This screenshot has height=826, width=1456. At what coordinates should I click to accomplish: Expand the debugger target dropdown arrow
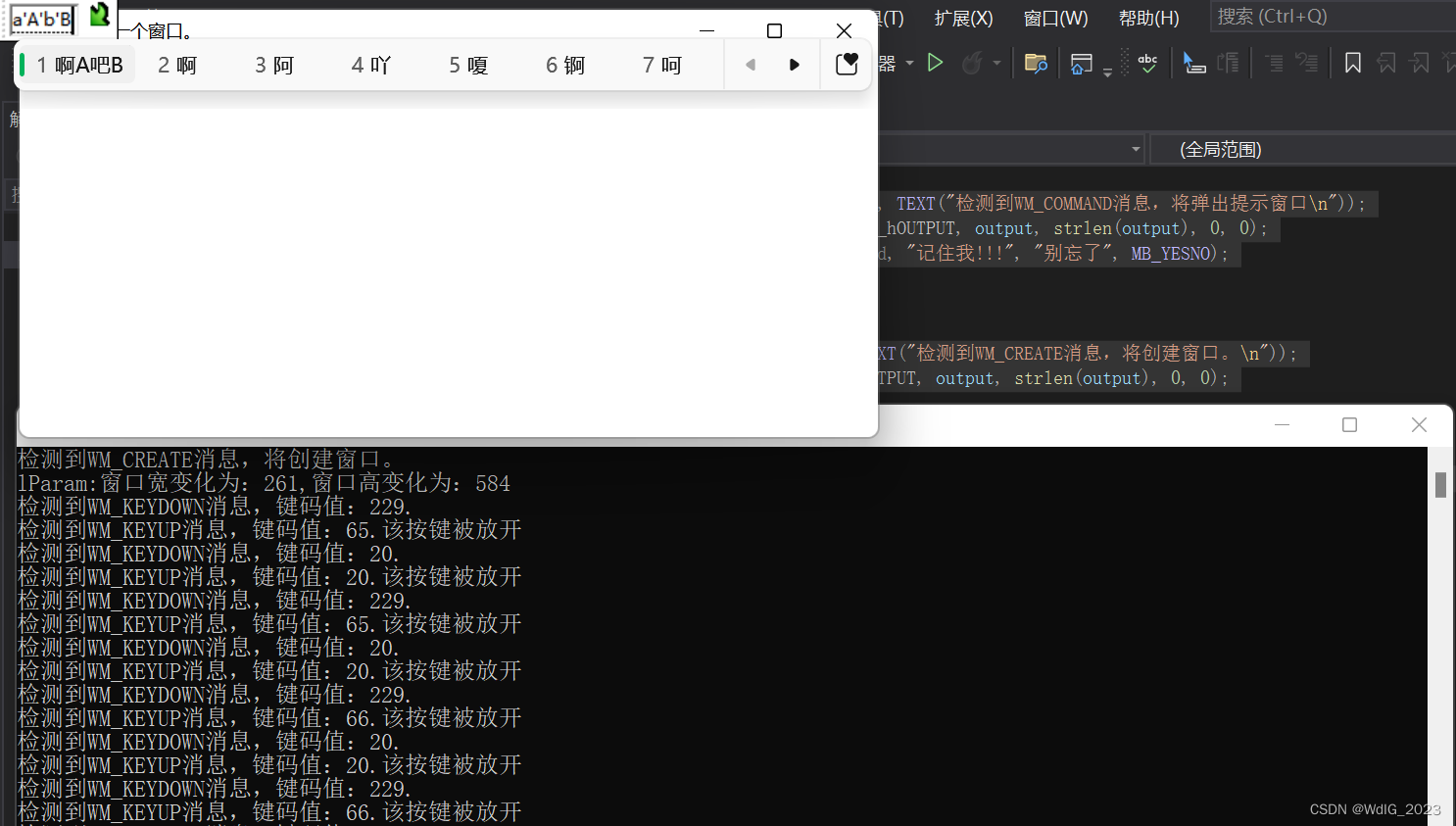909,64
